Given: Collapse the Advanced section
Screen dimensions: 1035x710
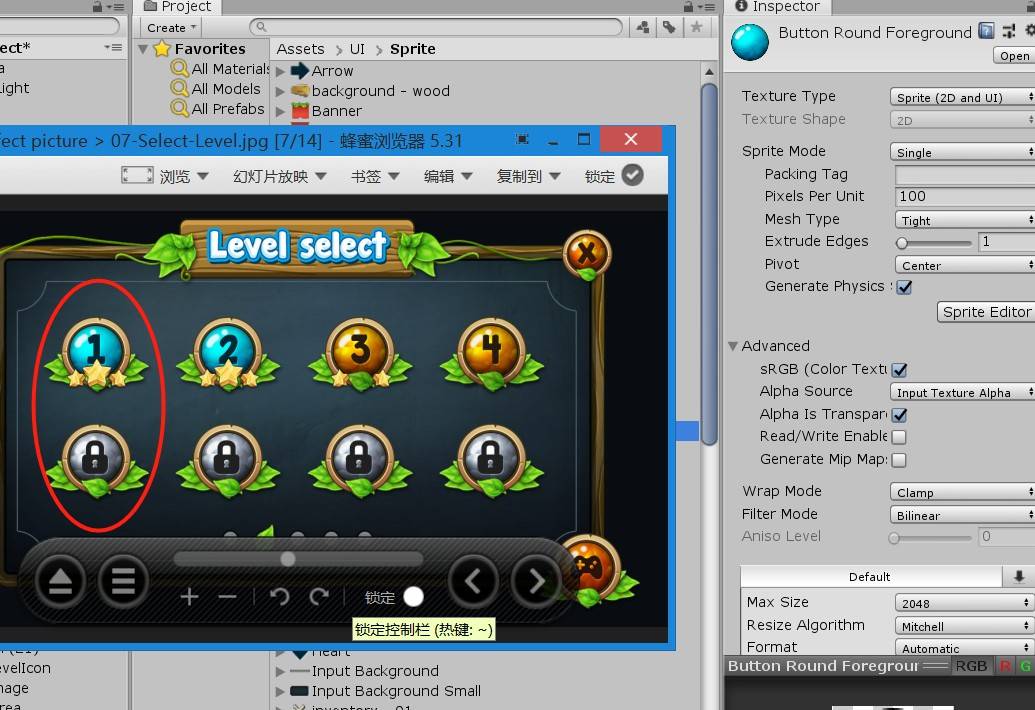Looking at the screenshot, I should coord(733,346).
